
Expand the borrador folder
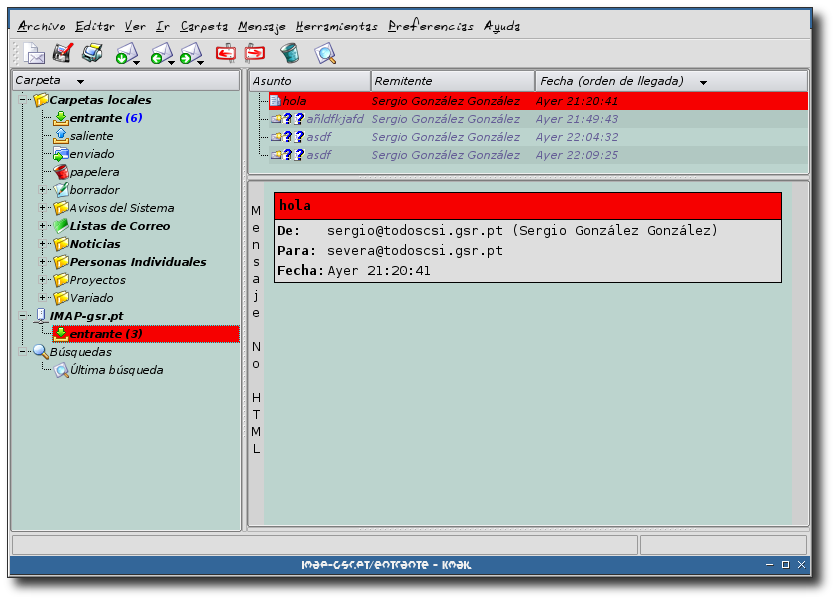(x=42, y=190)
